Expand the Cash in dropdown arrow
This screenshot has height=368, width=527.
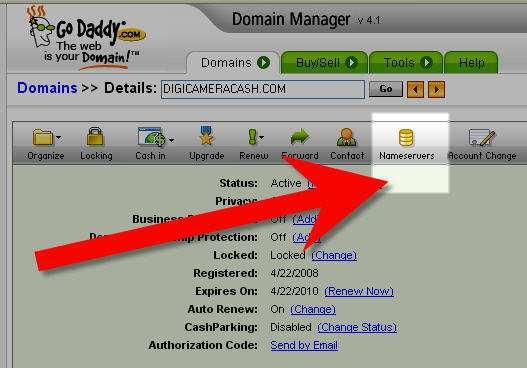(171, 139)
